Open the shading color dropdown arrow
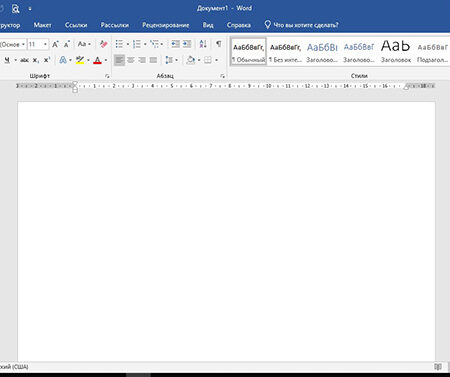450x377 pixels. point(199,60)
